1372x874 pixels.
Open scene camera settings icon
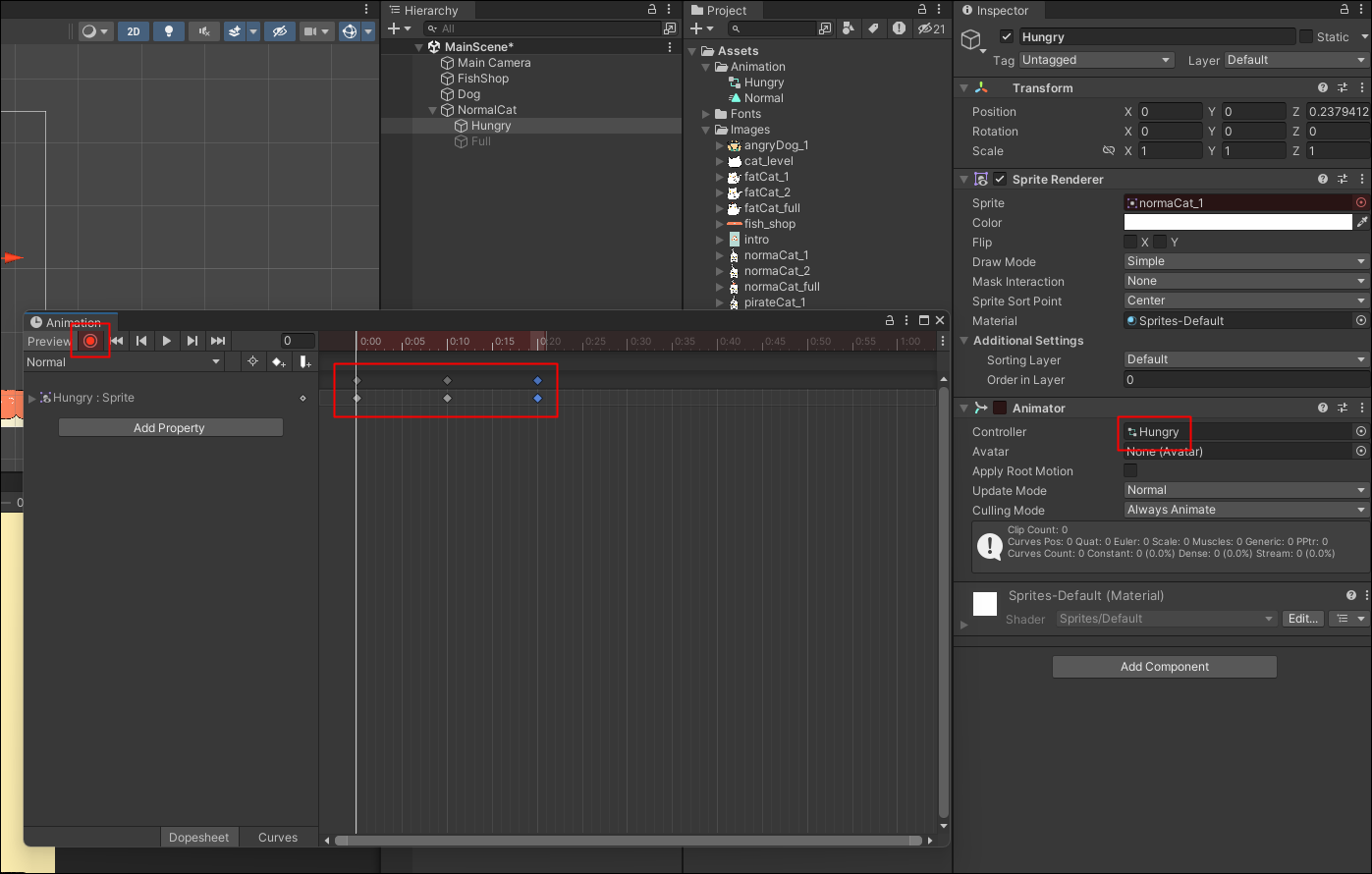[310, 31]
